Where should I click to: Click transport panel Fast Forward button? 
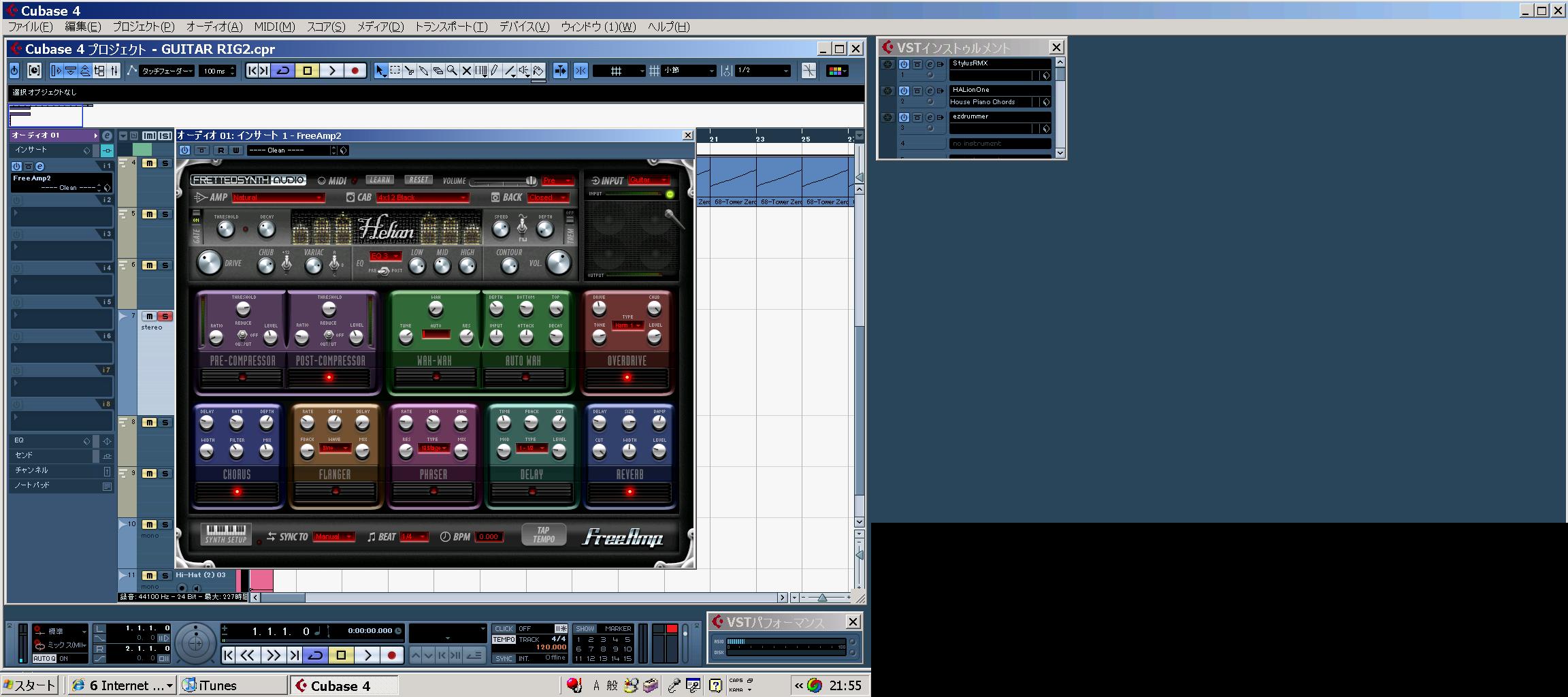pos(274,655)
